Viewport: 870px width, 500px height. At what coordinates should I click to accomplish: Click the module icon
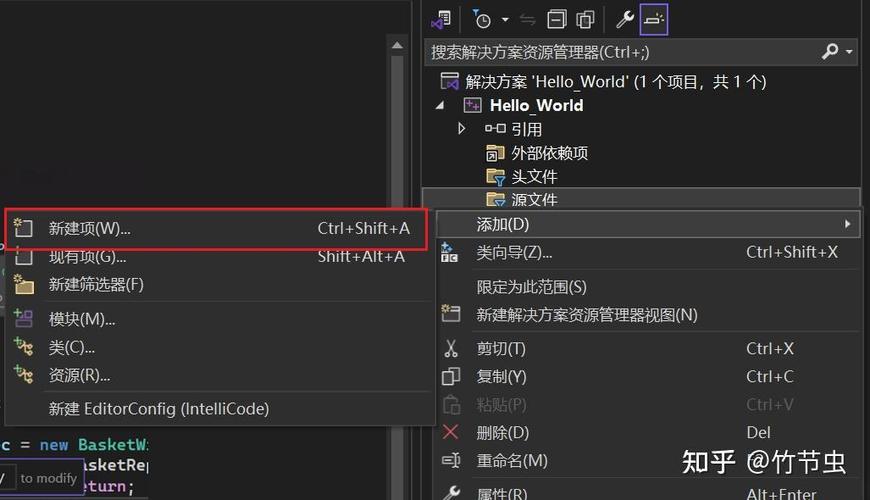click(x=23, y=318)
